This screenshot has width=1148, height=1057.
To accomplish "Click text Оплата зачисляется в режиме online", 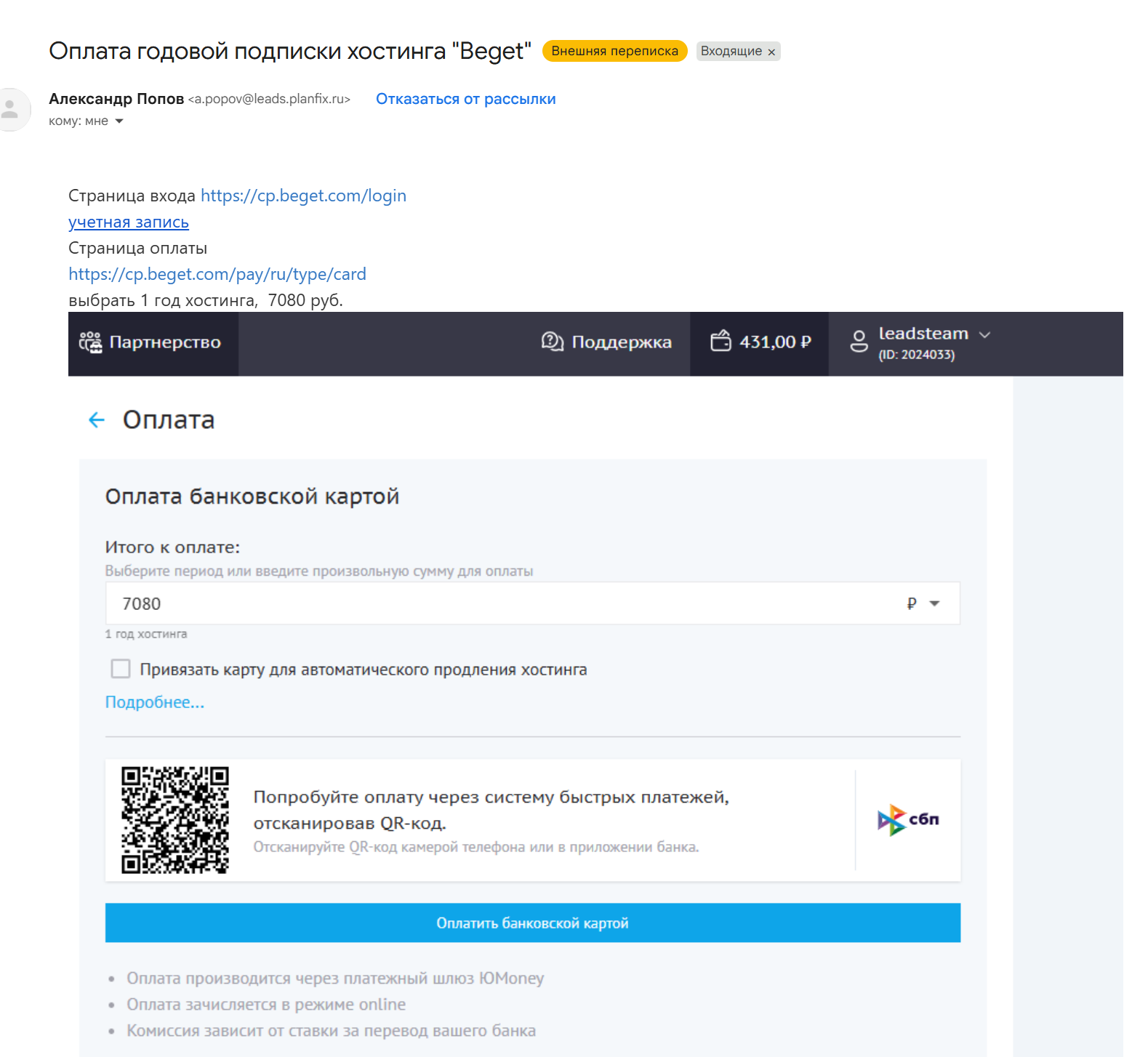I will (x=266, y=1005).
